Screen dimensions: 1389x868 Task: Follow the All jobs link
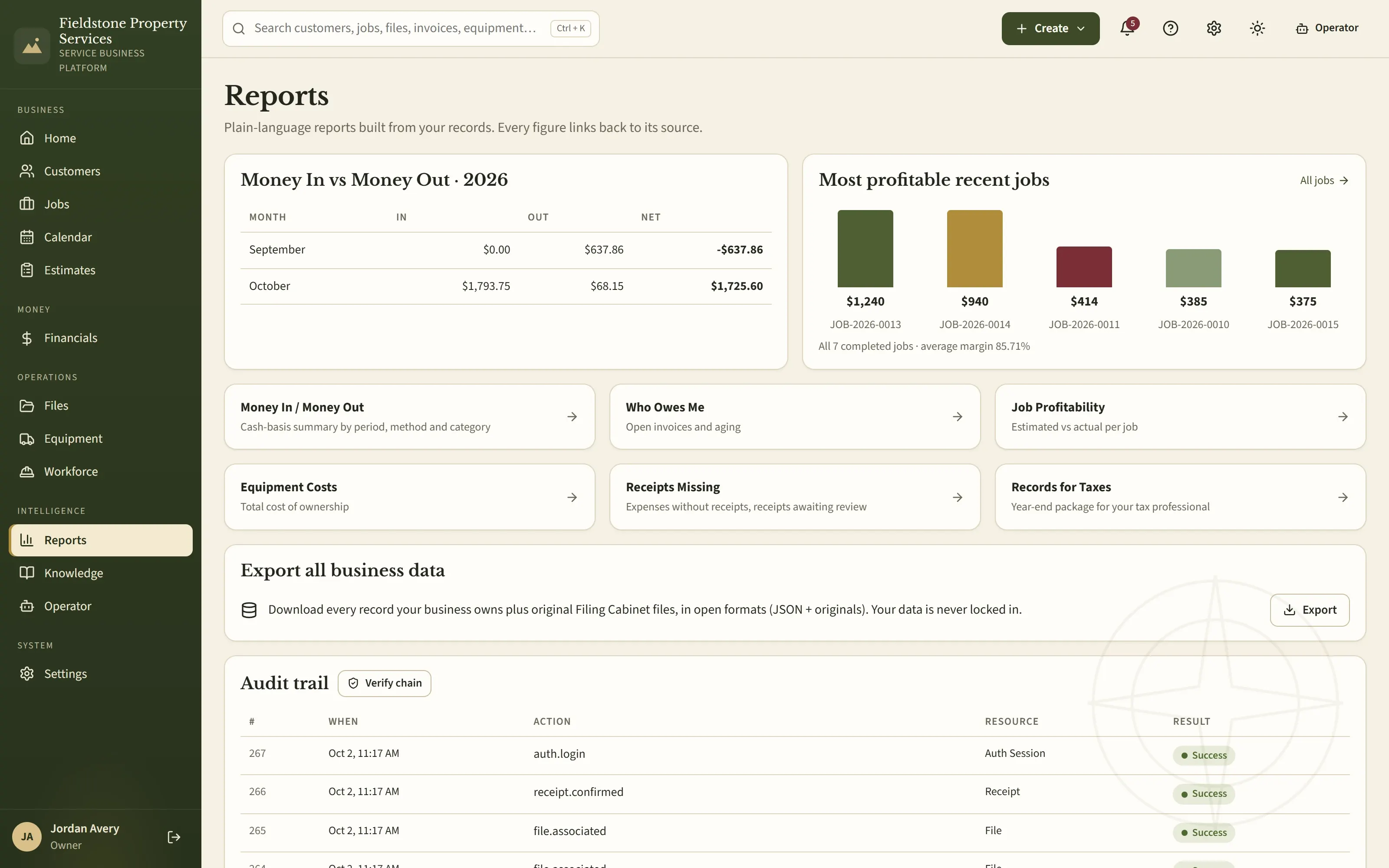(1324, 180)
